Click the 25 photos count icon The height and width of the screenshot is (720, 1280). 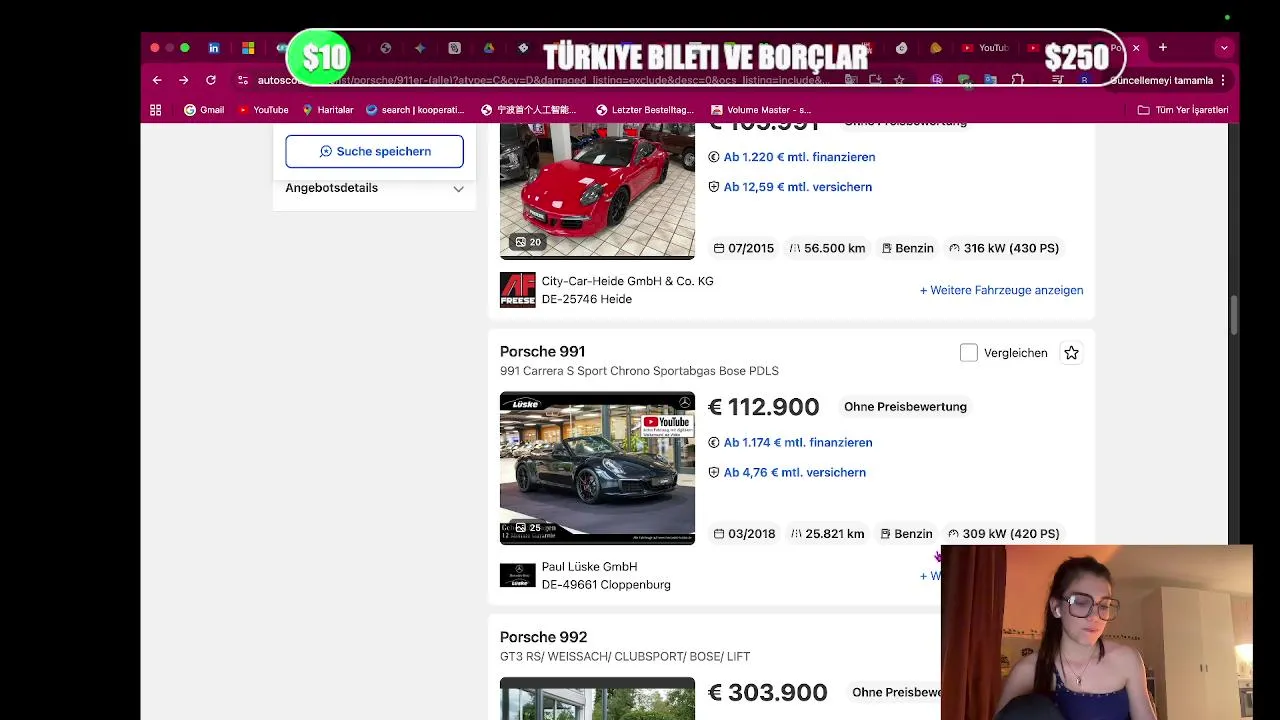(x=527, y=528)
